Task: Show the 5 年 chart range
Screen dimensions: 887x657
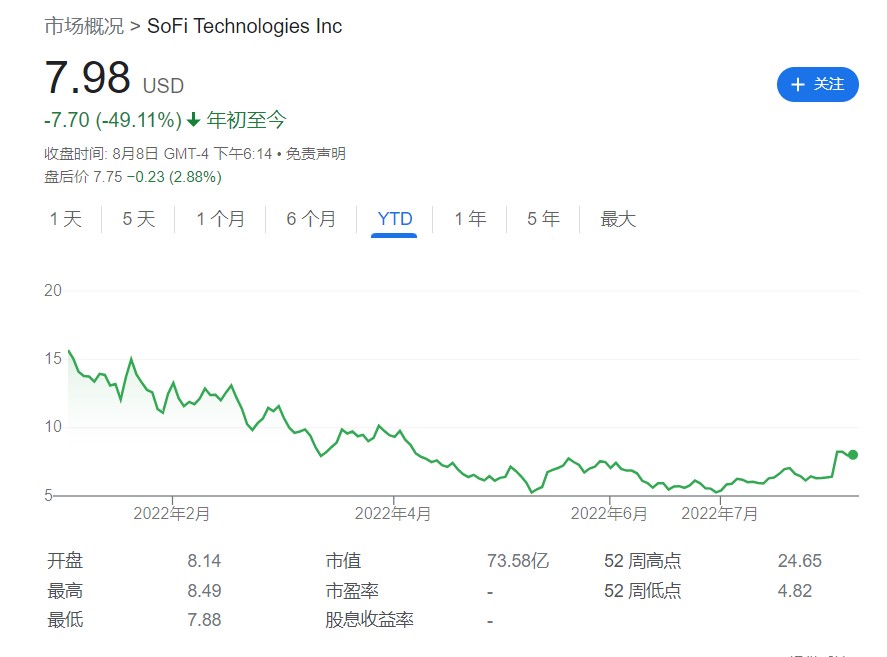Action: 543,219
